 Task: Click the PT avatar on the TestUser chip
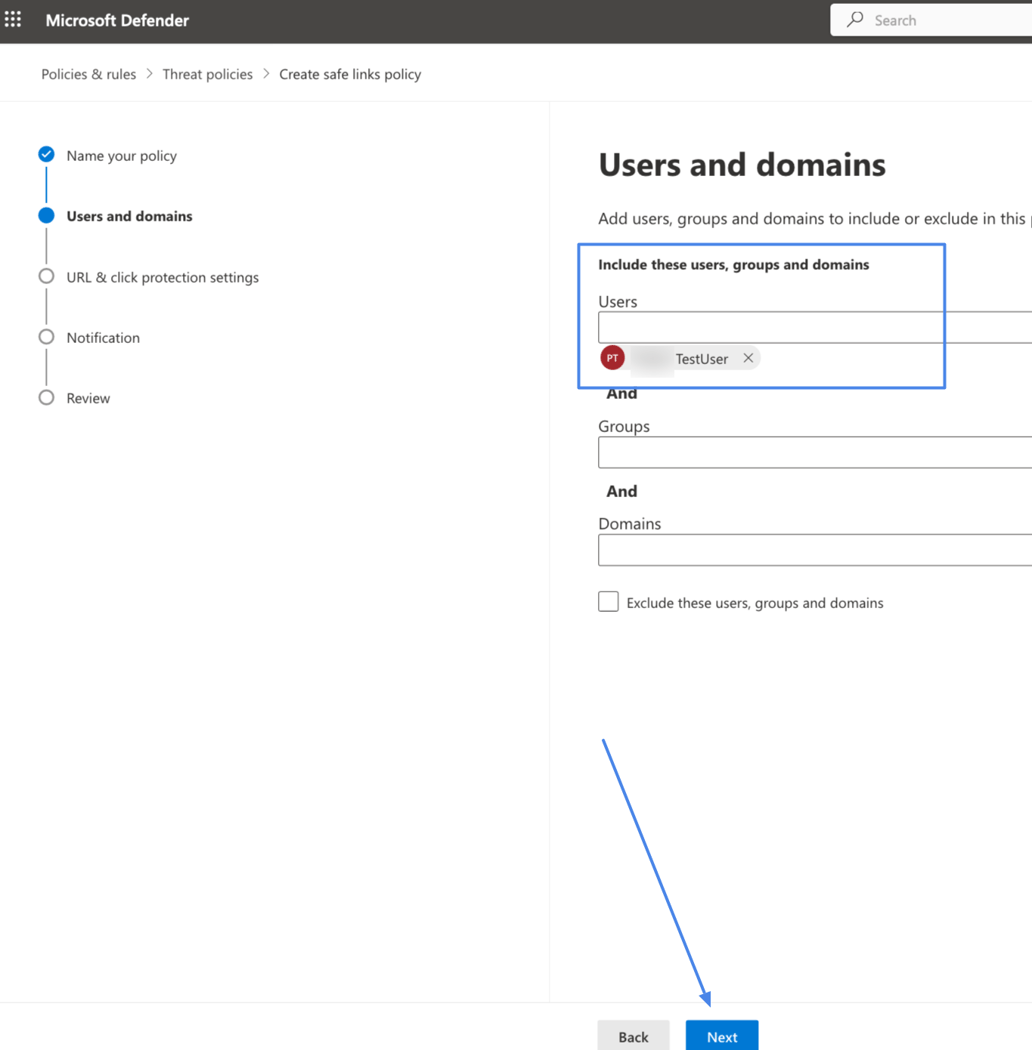[611, 357]
